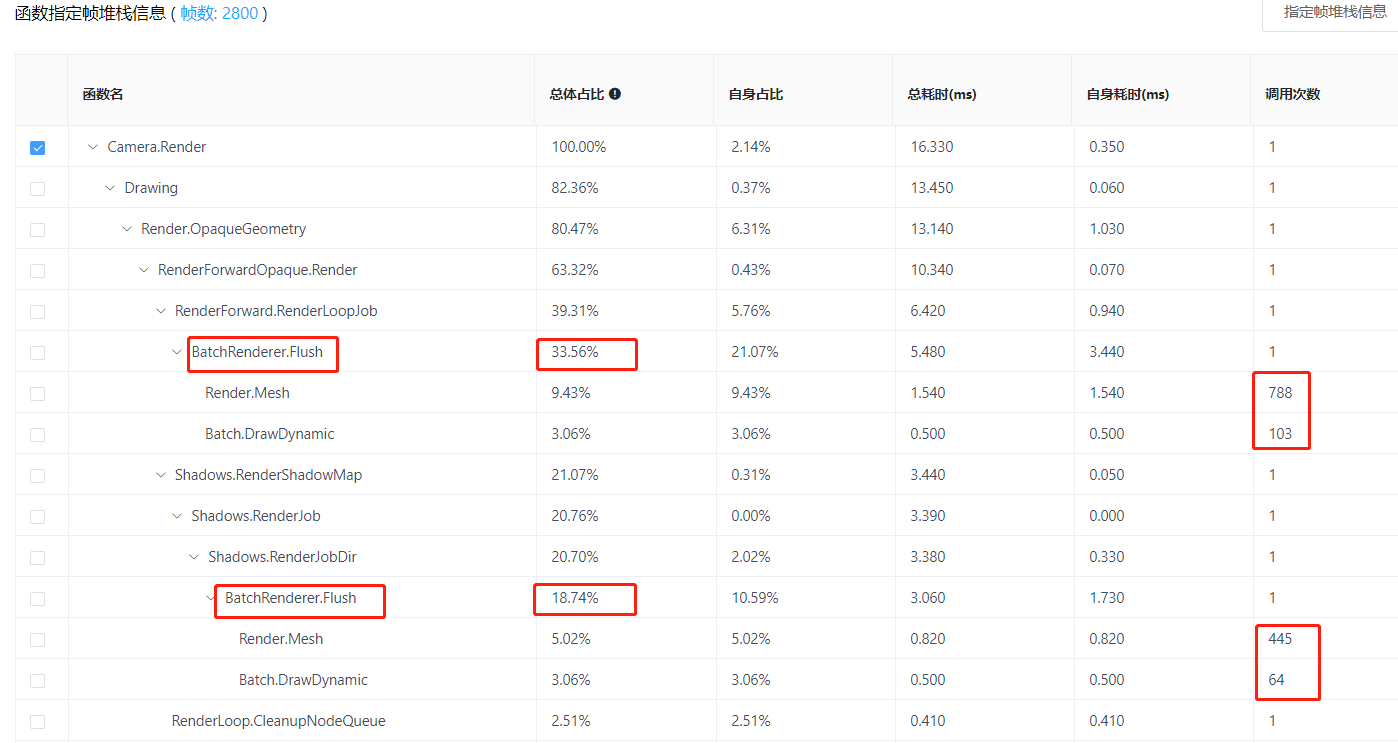Select the first Render.Mesh row
Screen dimensions: 1398x743
[x=707, y=393]
